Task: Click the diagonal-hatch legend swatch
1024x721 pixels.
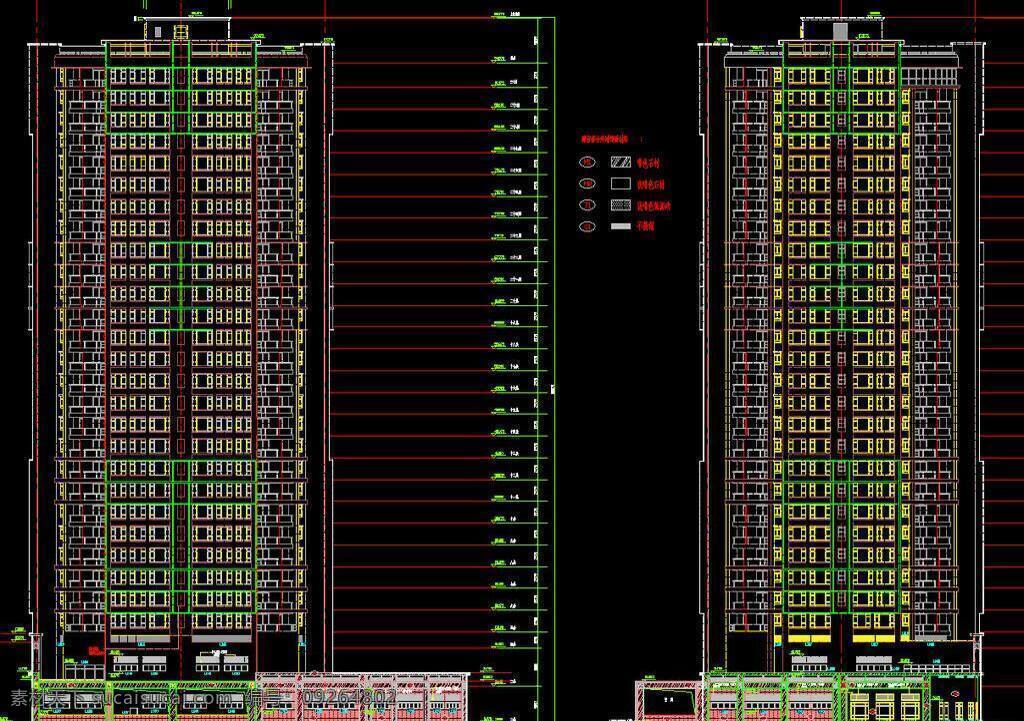Action: 620,162
